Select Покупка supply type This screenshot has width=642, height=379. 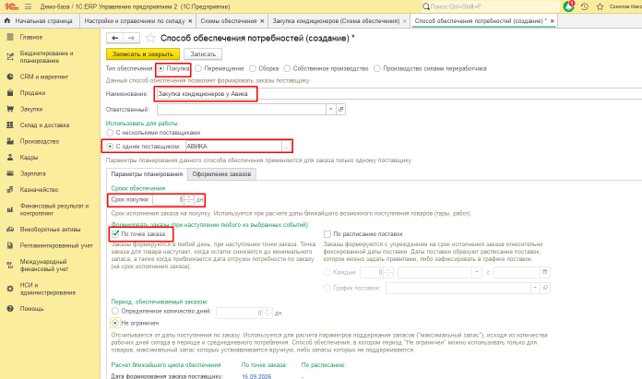161,68
